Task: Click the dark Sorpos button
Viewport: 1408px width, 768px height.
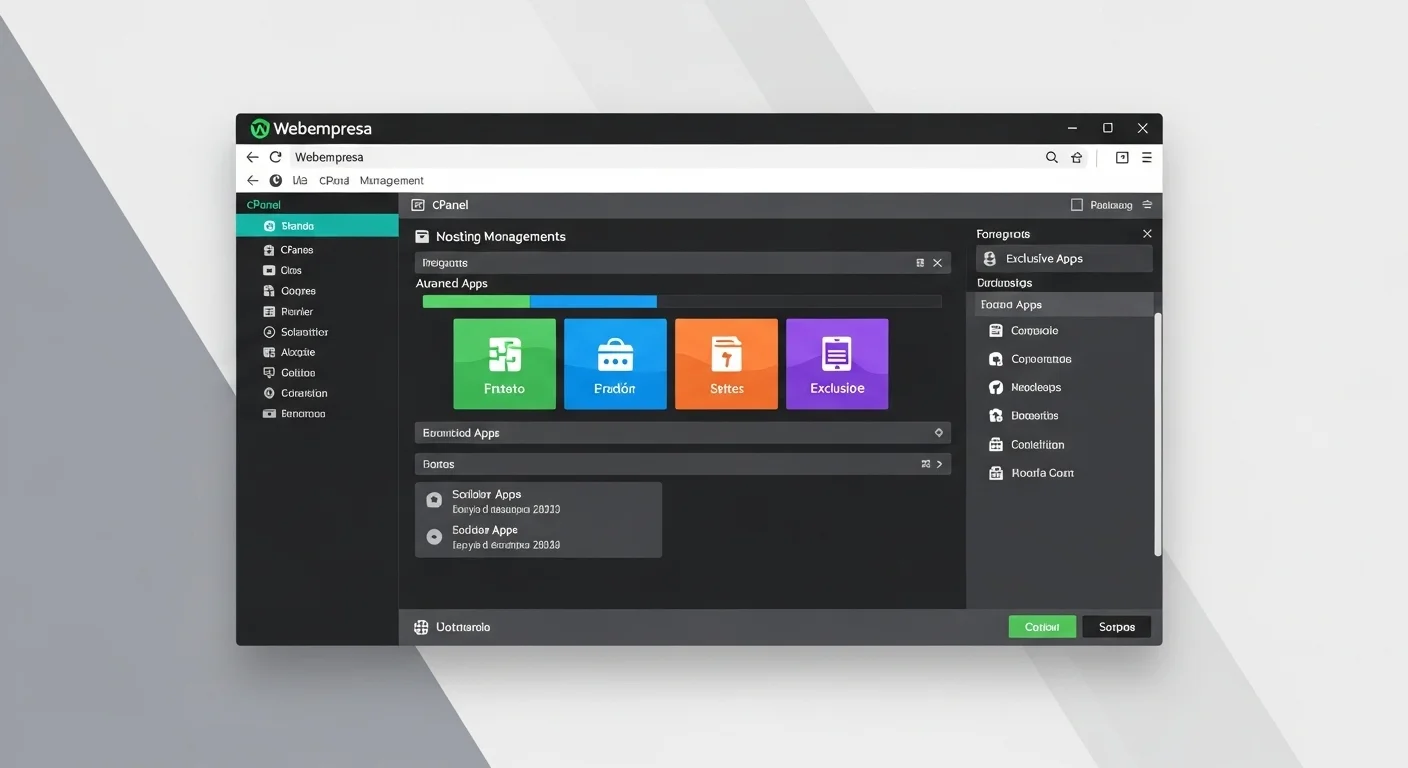Action: click(x=1117, y=627)
